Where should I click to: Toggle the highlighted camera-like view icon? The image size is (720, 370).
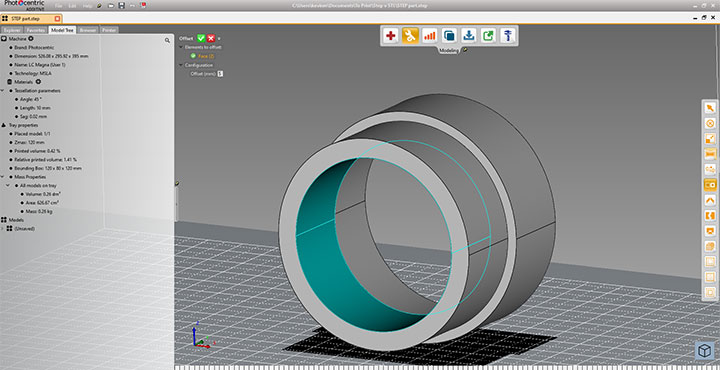pos(710,185)
